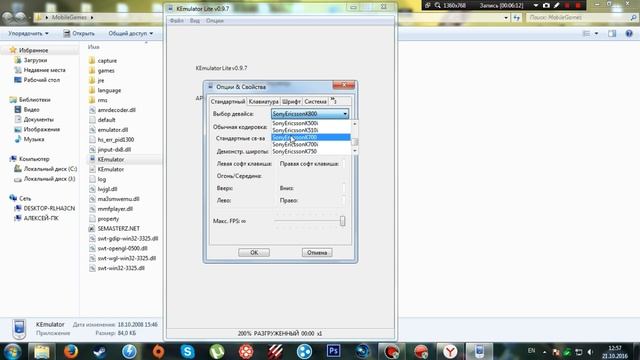
Task: Click MobileGames in the address breadcrumb
Action: [x=69, y=18]
